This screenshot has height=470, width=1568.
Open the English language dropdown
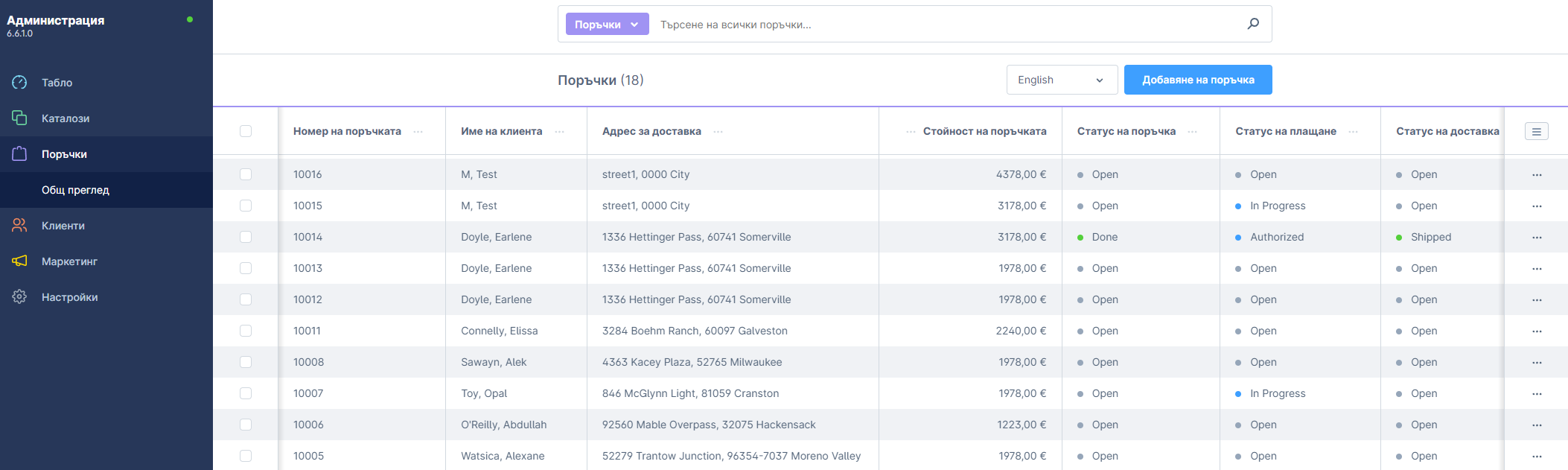click(1061, 80)
